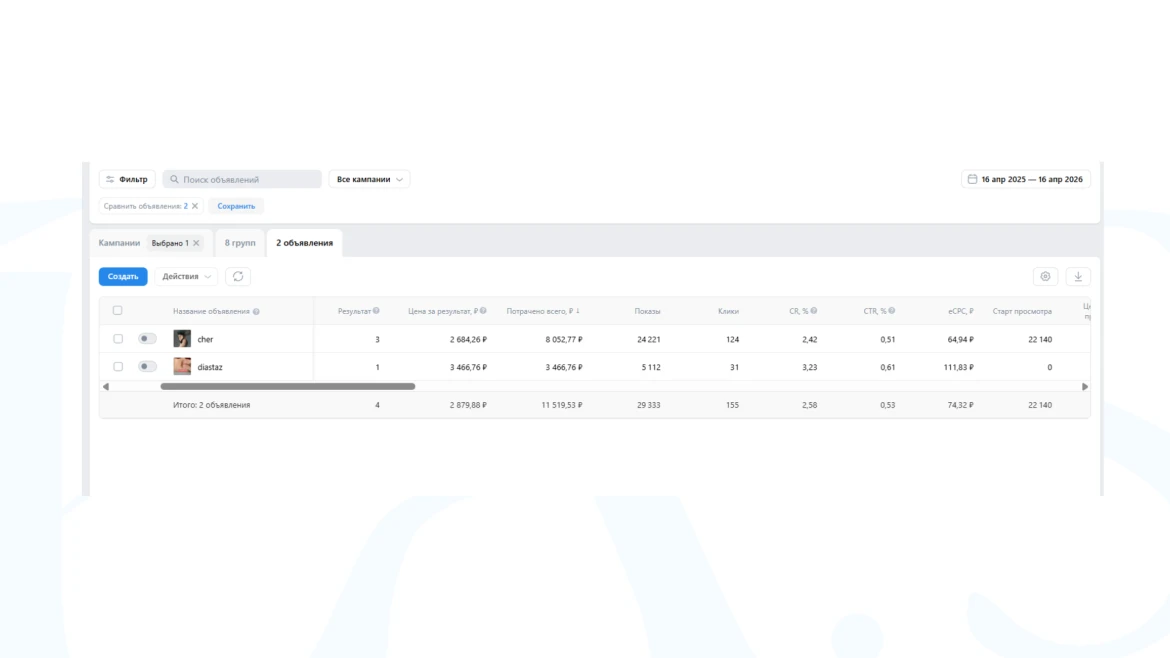
Task: Select the '2 объявления' tab
Action: [304, 243]
